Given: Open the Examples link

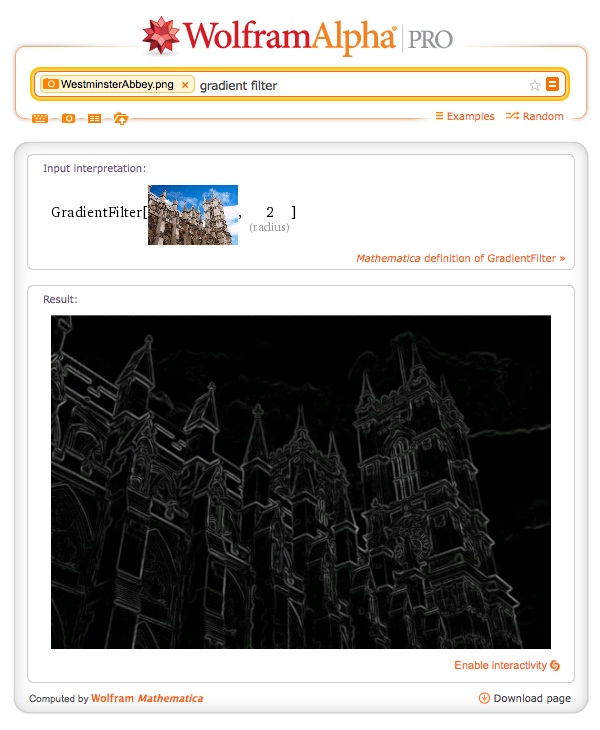Looking at the screenshot, I should 465,116.
